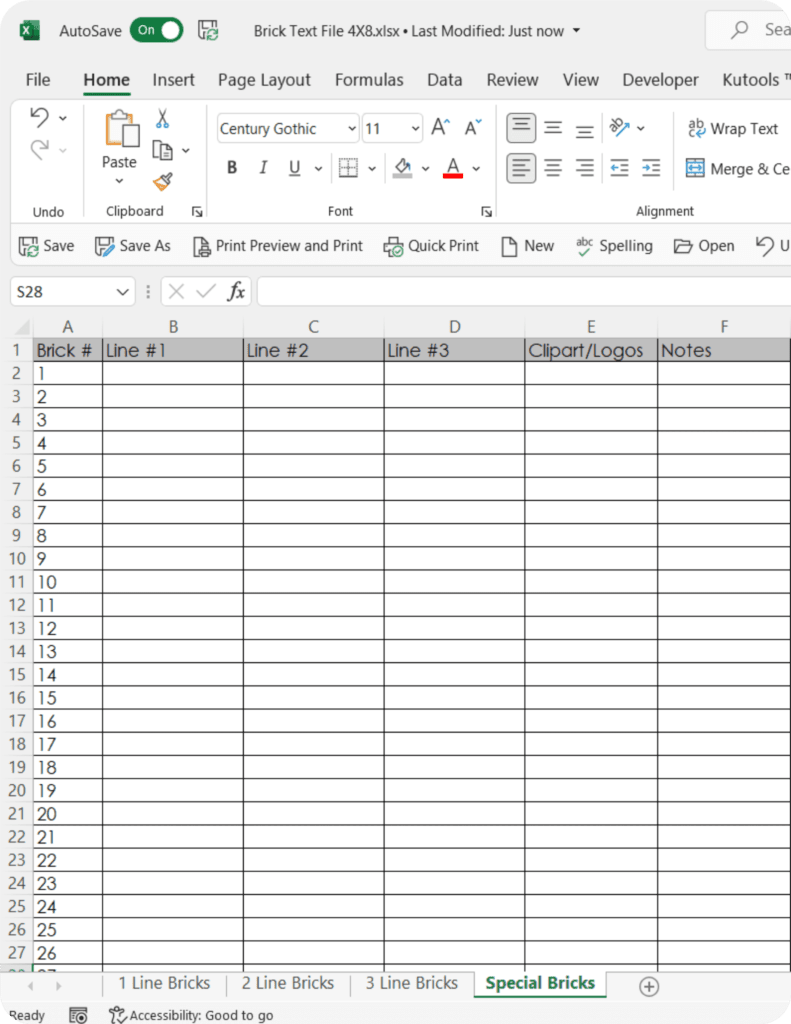Click the Save As button

click(x=133, y=246)
